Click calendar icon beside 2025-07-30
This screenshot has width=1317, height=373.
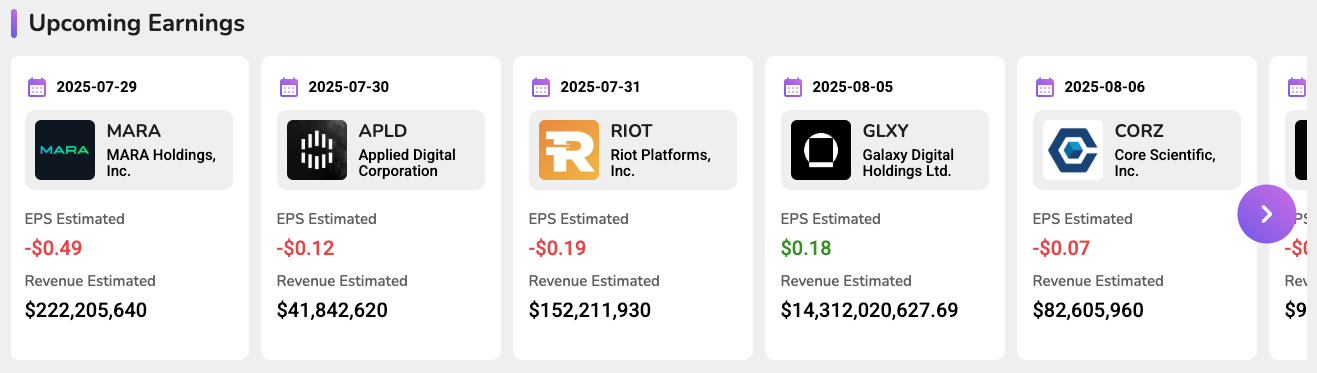pyautogui.click(x=289, y=87)
